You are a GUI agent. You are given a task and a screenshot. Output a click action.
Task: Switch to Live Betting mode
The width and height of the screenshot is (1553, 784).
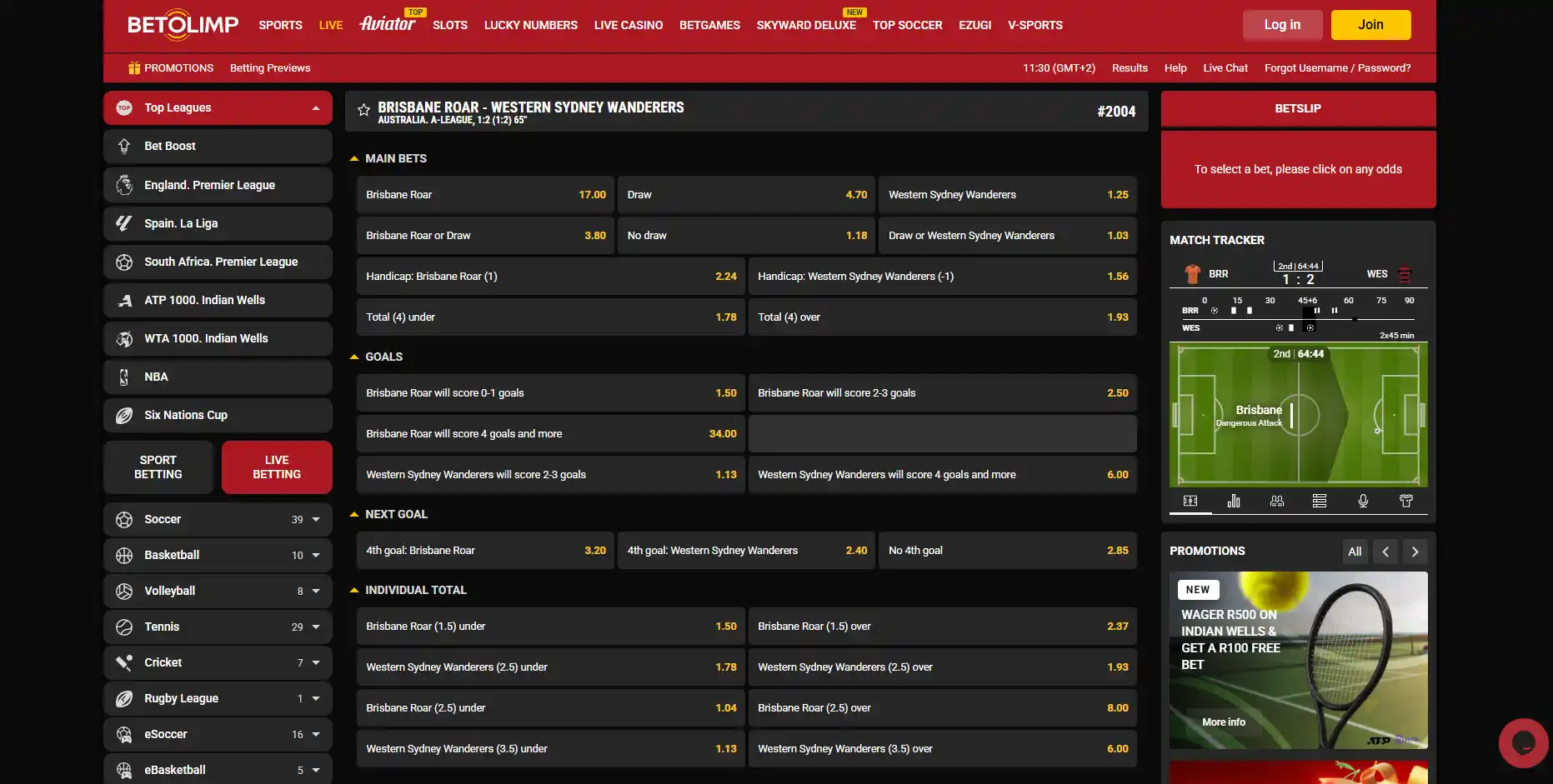click(277, 467)
